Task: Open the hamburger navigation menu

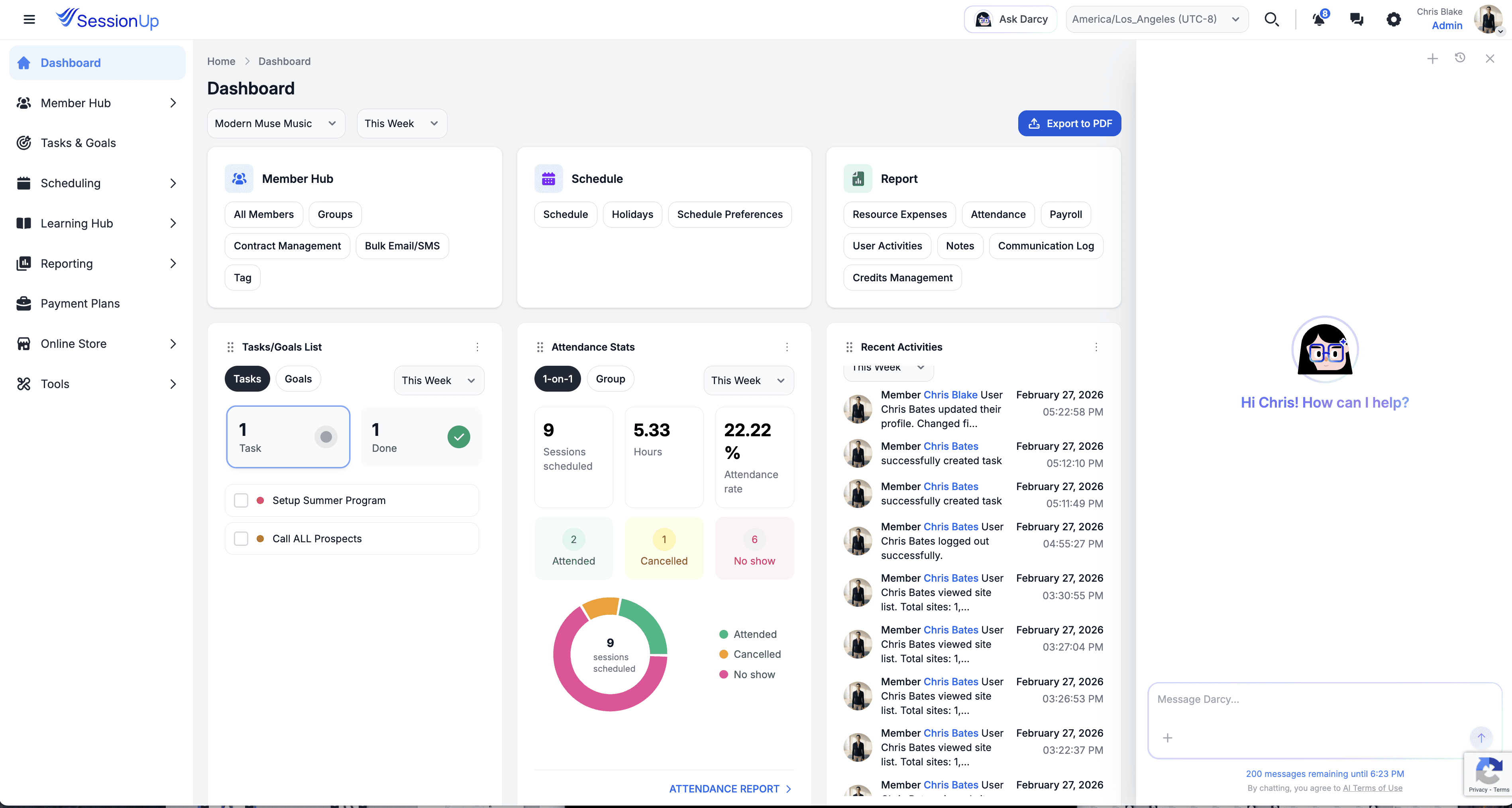Action: coord(29,19)
